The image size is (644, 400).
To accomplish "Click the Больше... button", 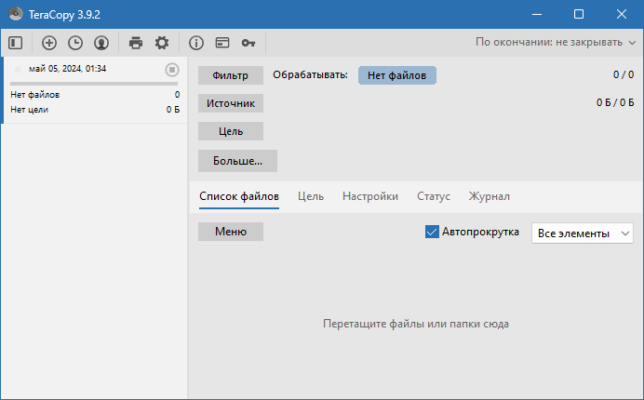I will 237,161.
